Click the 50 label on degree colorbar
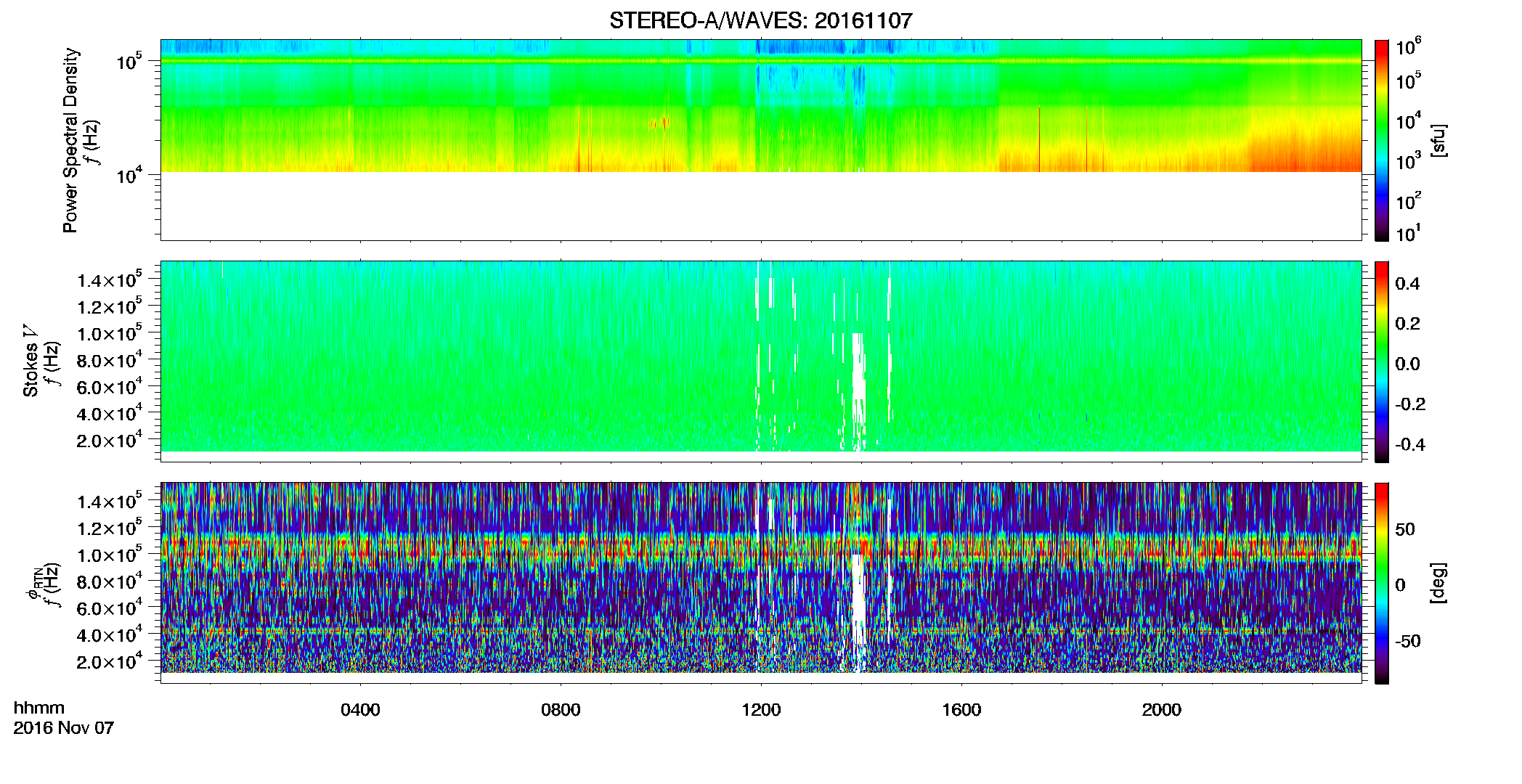1522x784 pixels. pyautogui.click(x=1405, y=529)
